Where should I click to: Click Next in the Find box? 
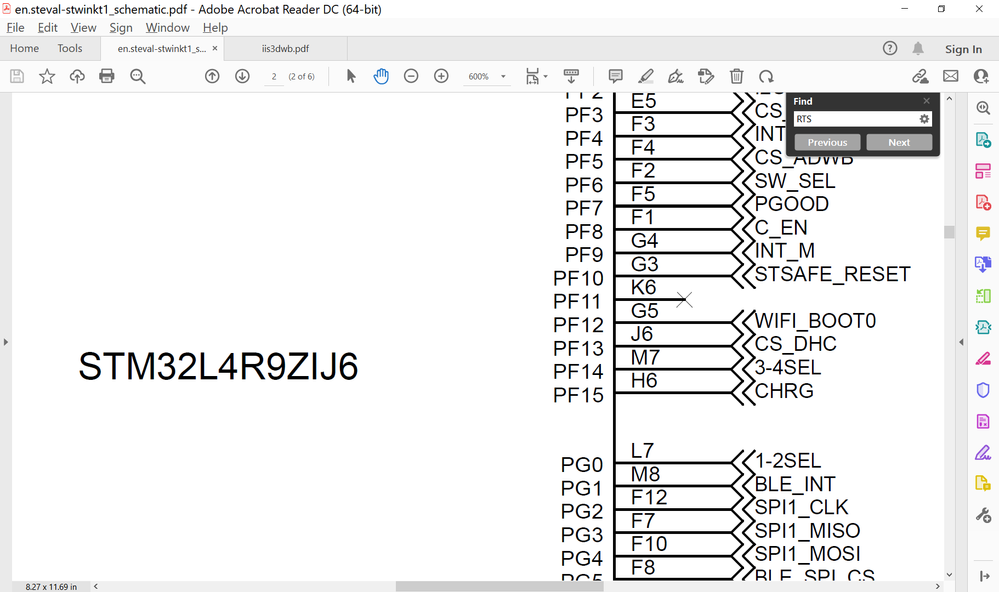[899, 142]
